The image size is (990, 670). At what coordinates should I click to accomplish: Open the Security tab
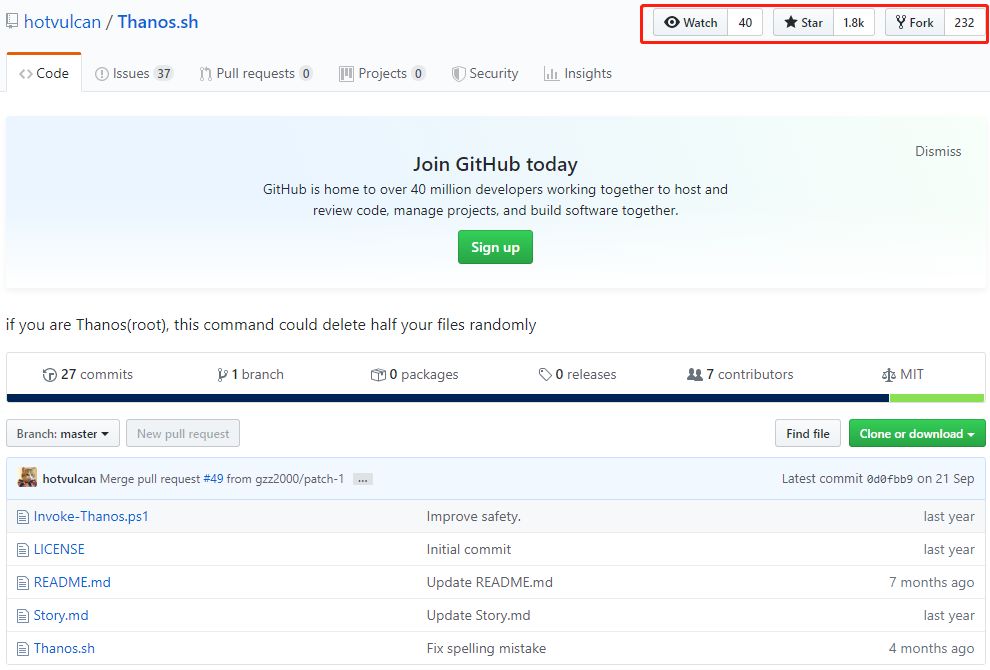click(x=485, y=73)
